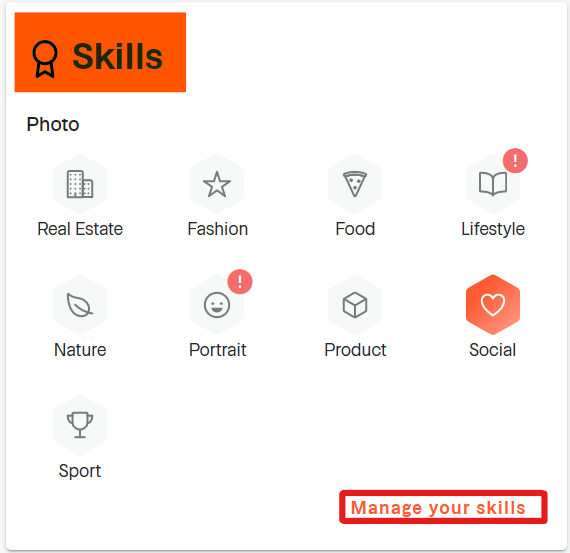The height and width of the screenshot is (553, 570).
Task: Click the Product text label
Action: pyautogui.click(x=355, y=350)
